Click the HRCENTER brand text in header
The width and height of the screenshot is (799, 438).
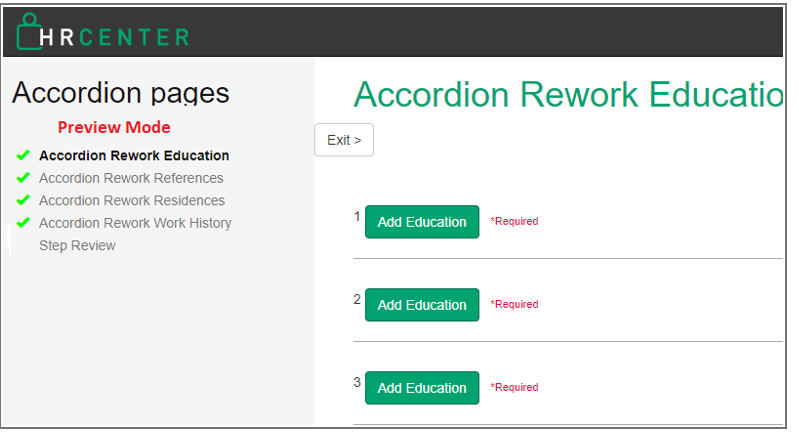[113, 37]
